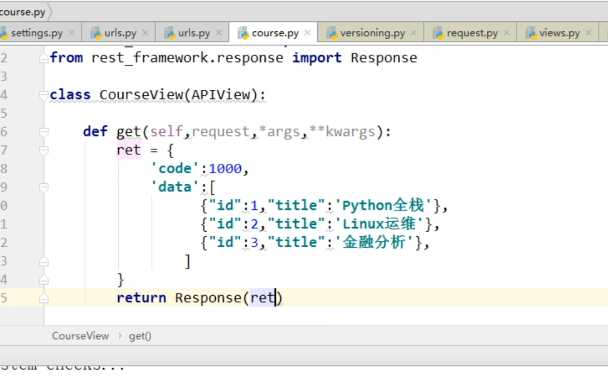Viewport: 608px width, 382px height.
Task: Click the CourseView class name in code
Action: point(142,95)
